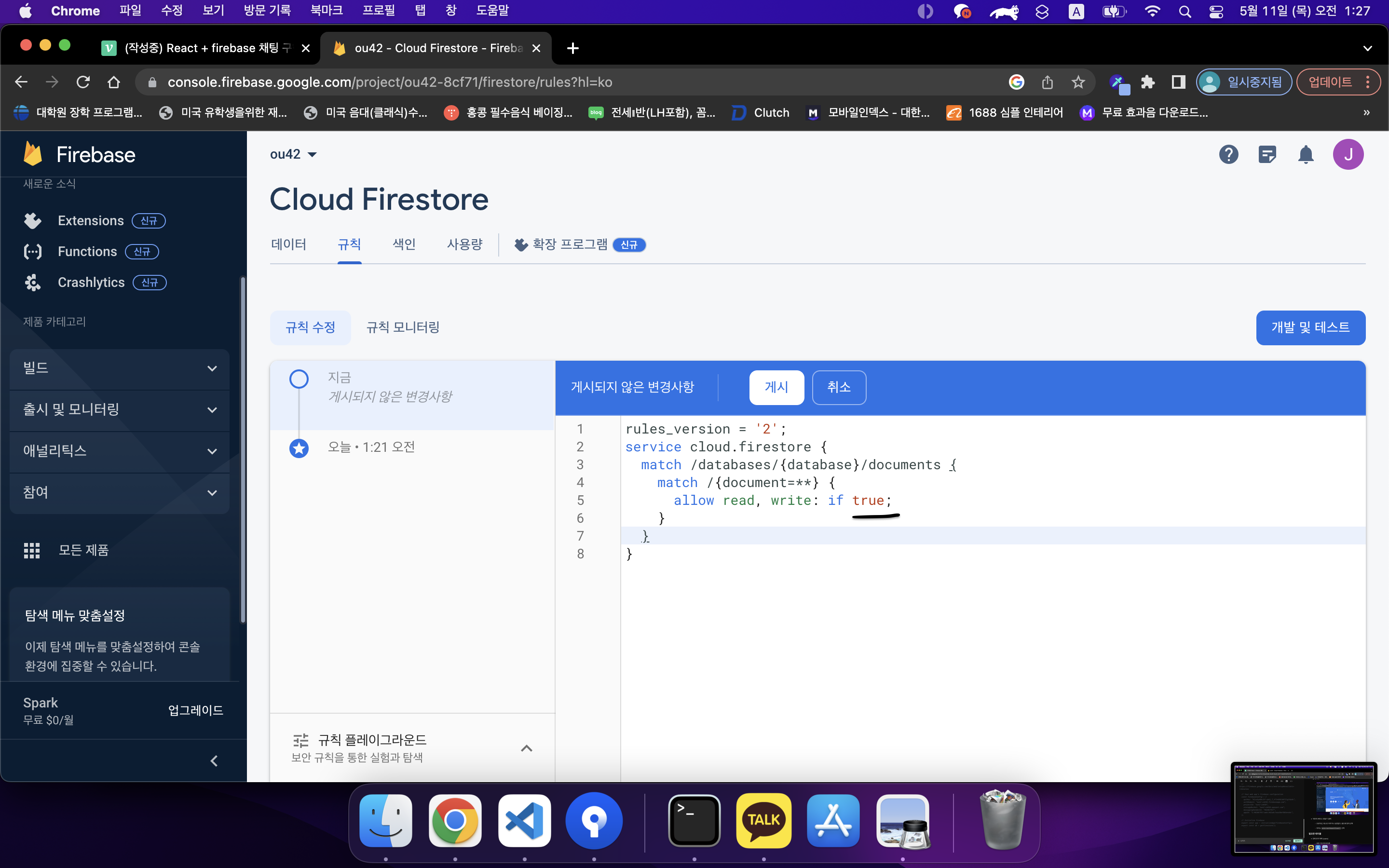
Task: Open the Clutch bookmark
Action: [x=761, y=112]
